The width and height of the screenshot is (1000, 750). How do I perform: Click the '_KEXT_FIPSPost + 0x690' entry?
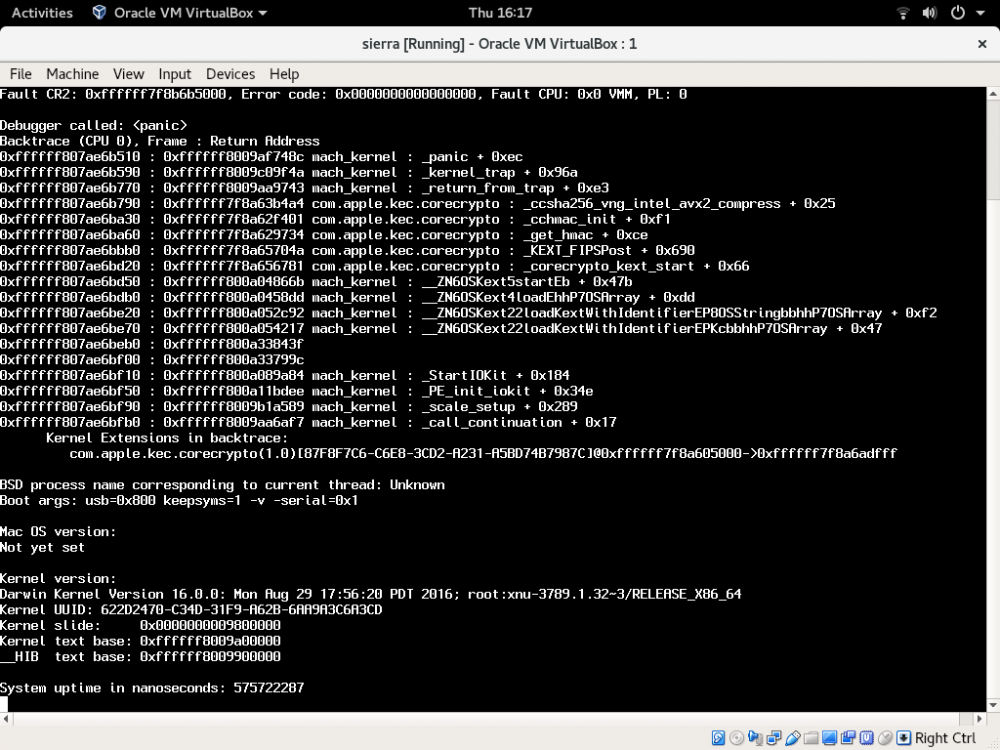pyautogui.click(x=609, y=251)
